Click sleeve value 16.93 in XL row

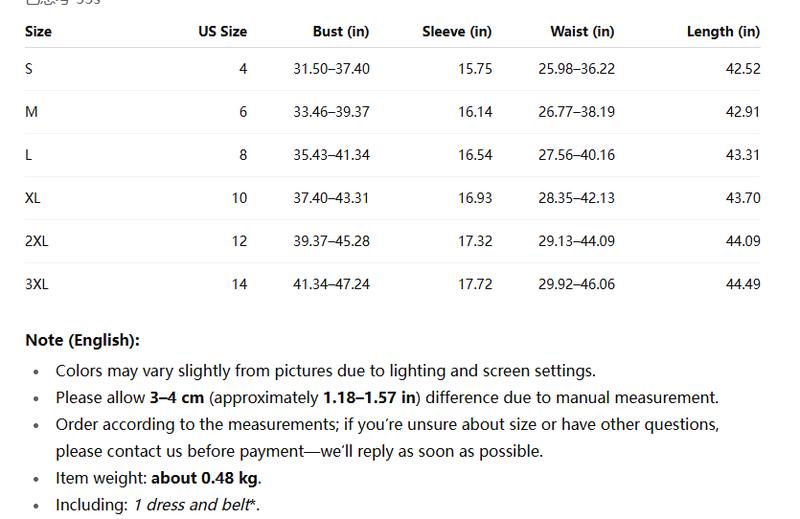(x=475, y=198)
